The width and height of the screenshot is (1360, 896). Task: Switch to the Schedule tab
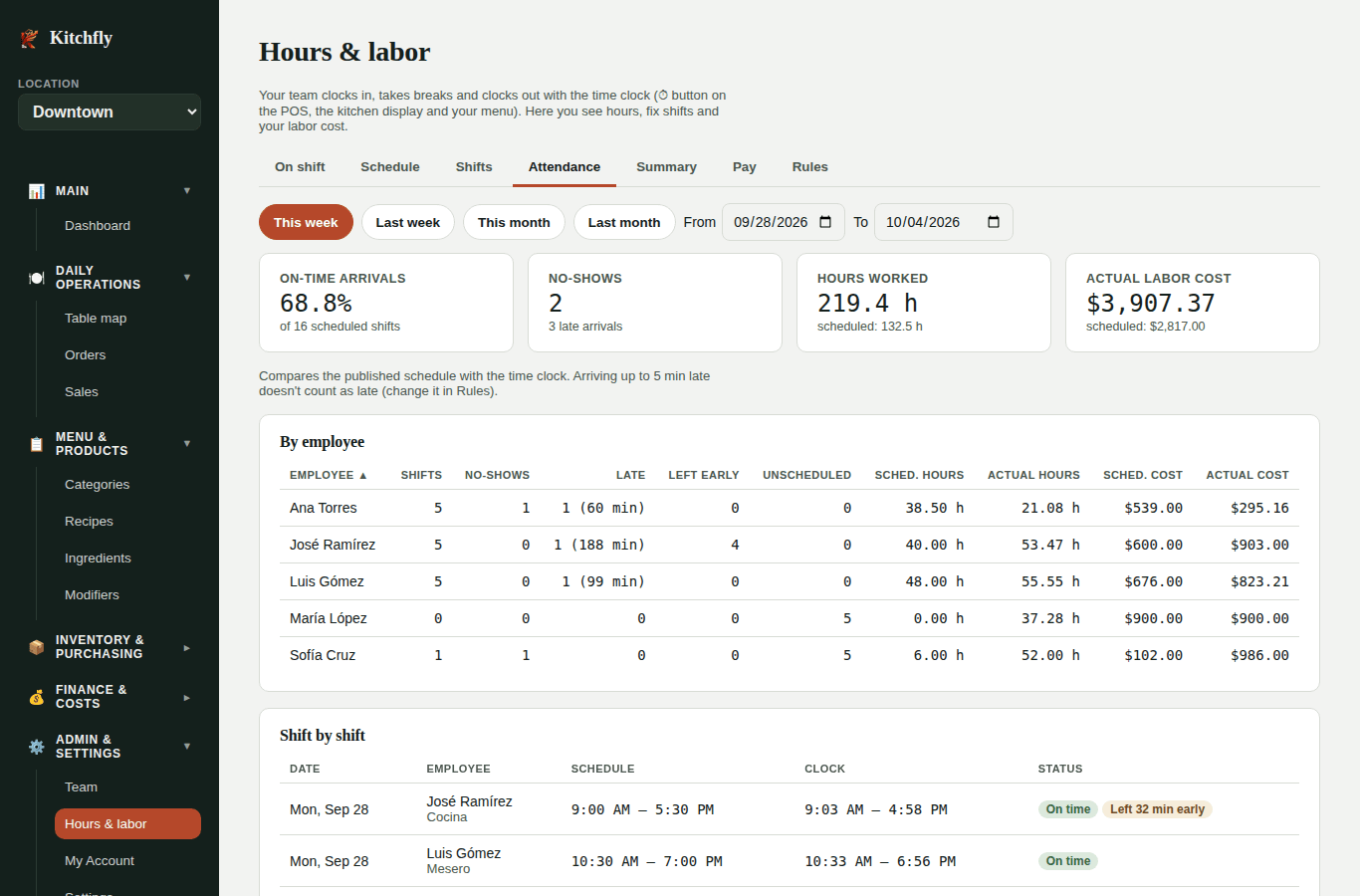pos(390,167)
